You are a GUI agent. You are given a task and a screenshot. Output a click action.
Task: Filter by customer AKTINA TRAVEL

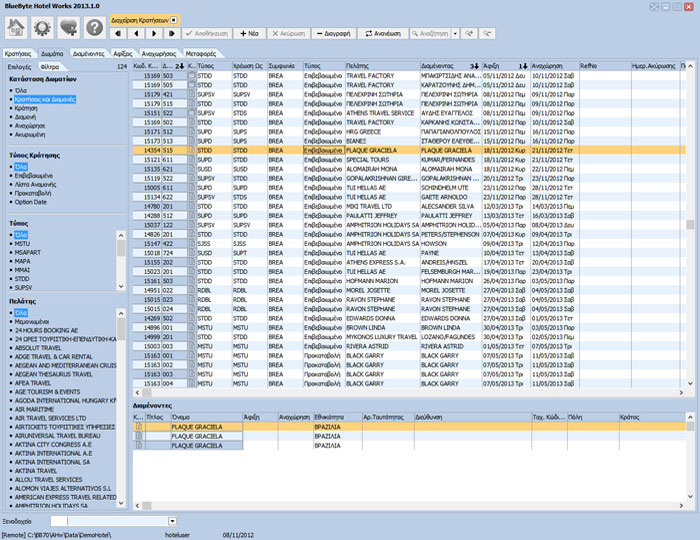pos(36,471)
